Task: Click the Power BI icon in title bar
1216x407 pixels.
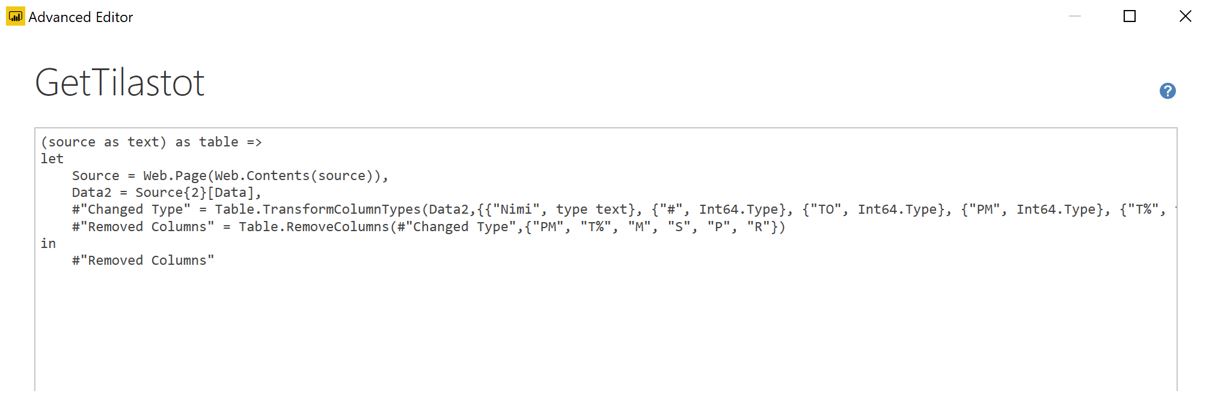Action: (x=15, y=16)
